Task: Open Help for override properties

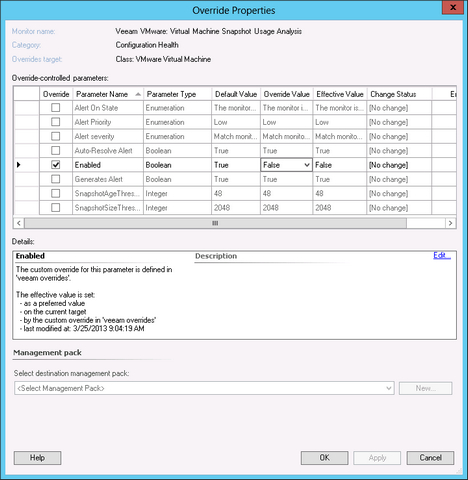Action: 37,458
